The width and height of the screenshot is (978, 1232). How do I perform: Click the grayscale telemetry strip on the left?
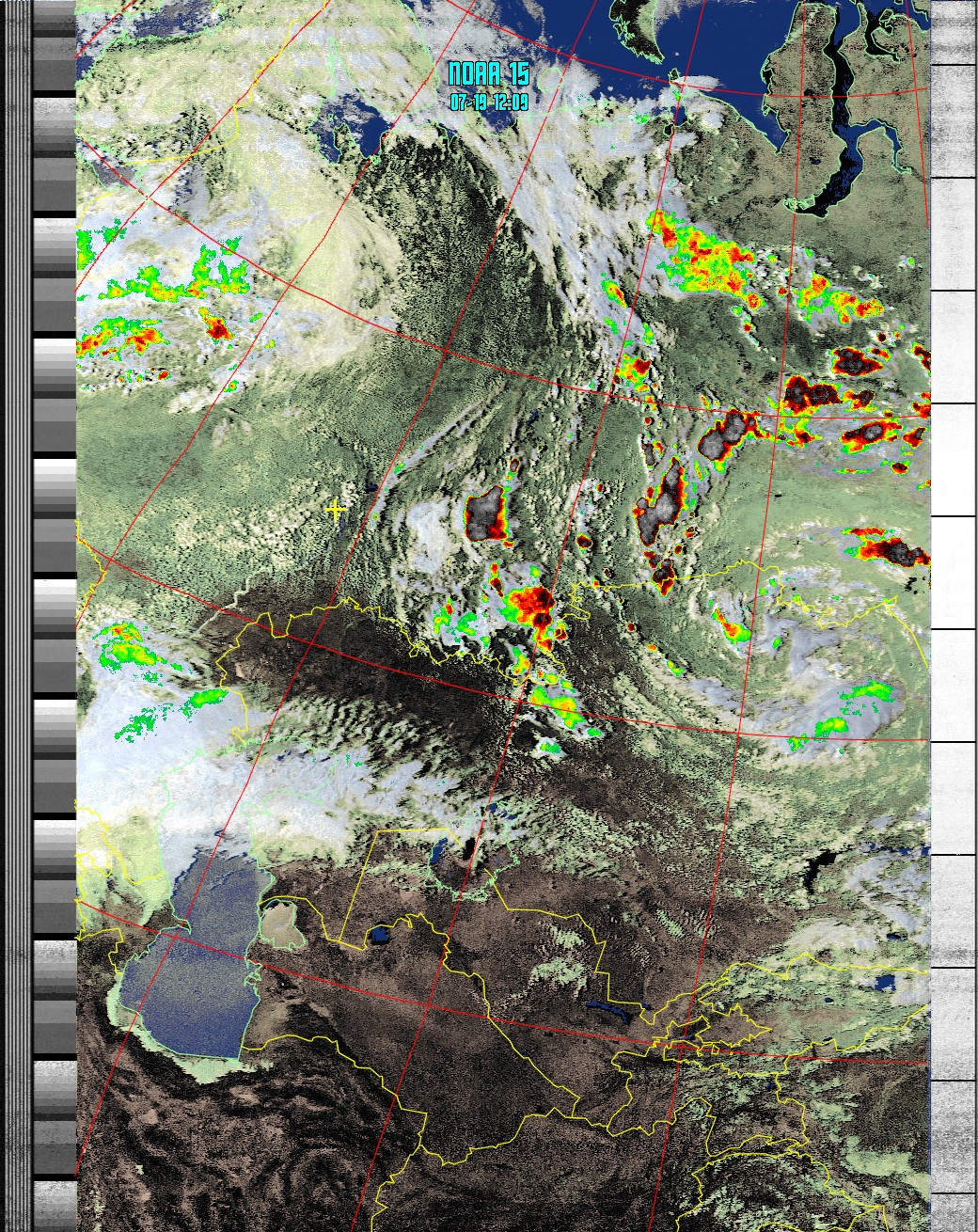pyautogui.click(x=55, y=611)
